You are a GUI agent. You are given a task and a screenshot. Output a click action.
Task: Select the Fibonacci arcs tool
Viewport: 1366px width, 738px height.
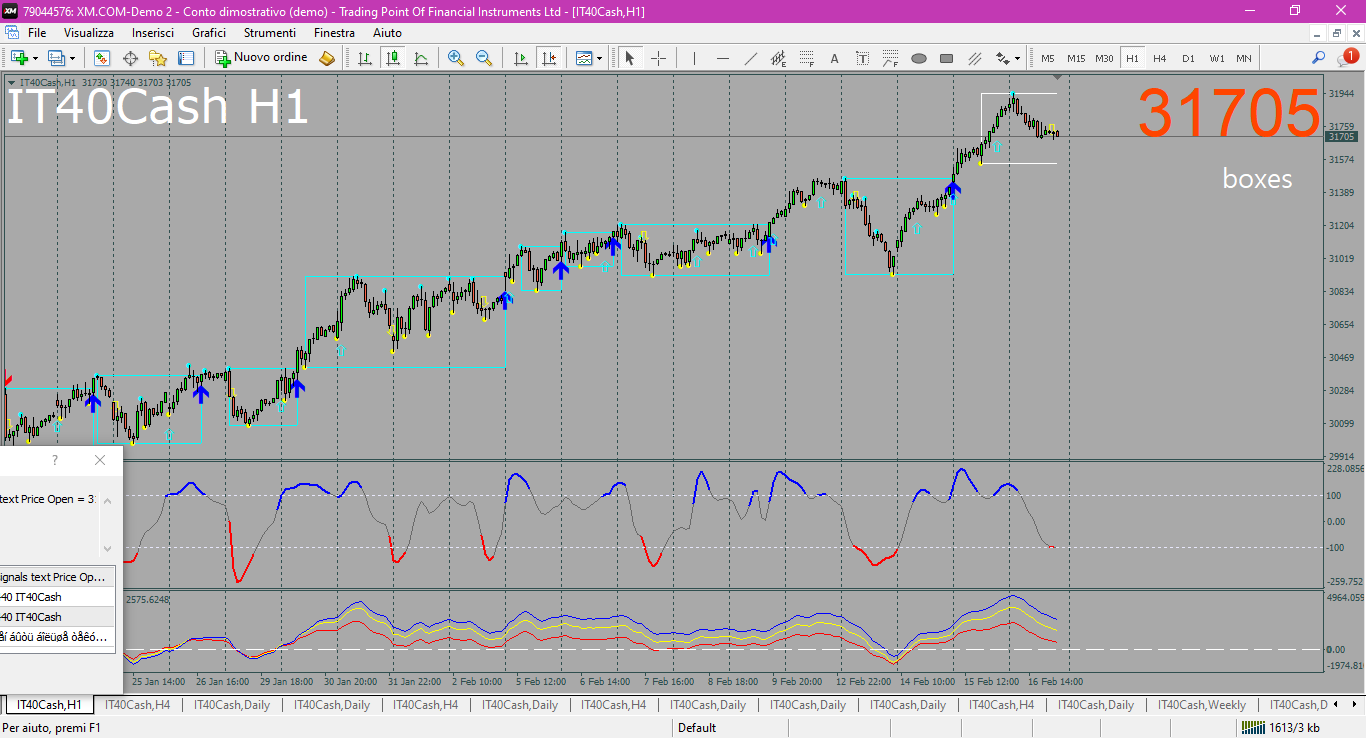890,58
